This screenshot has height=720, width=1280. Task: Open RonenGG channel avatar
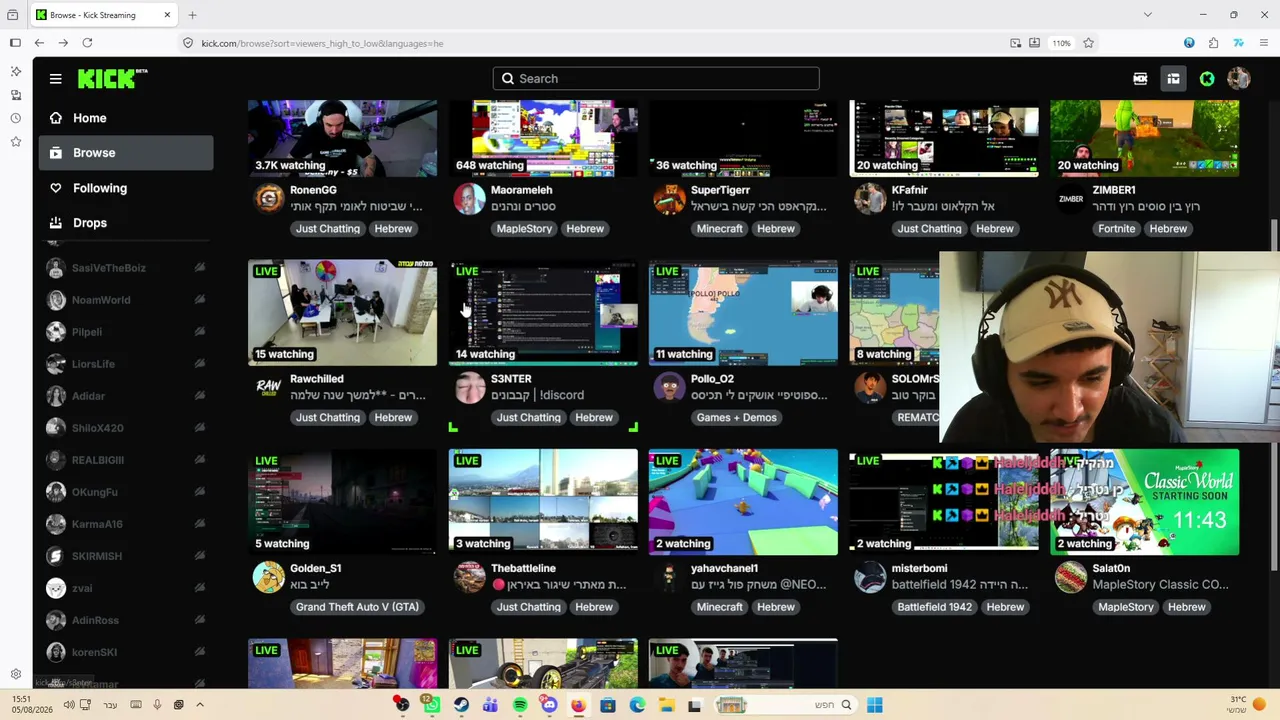pyautogui.click(x=268, y=198)
